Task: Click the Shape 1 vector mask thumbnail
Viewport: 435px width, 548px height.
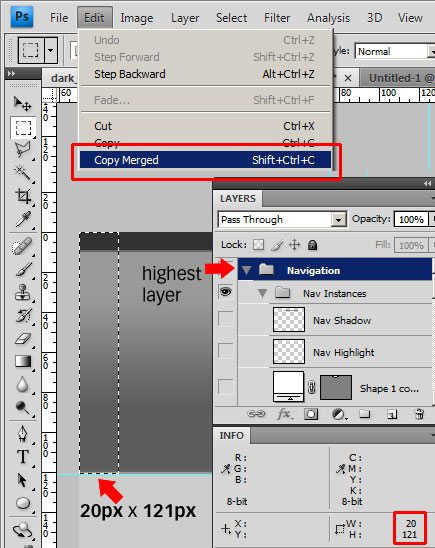Action: (x=335, y=387)
